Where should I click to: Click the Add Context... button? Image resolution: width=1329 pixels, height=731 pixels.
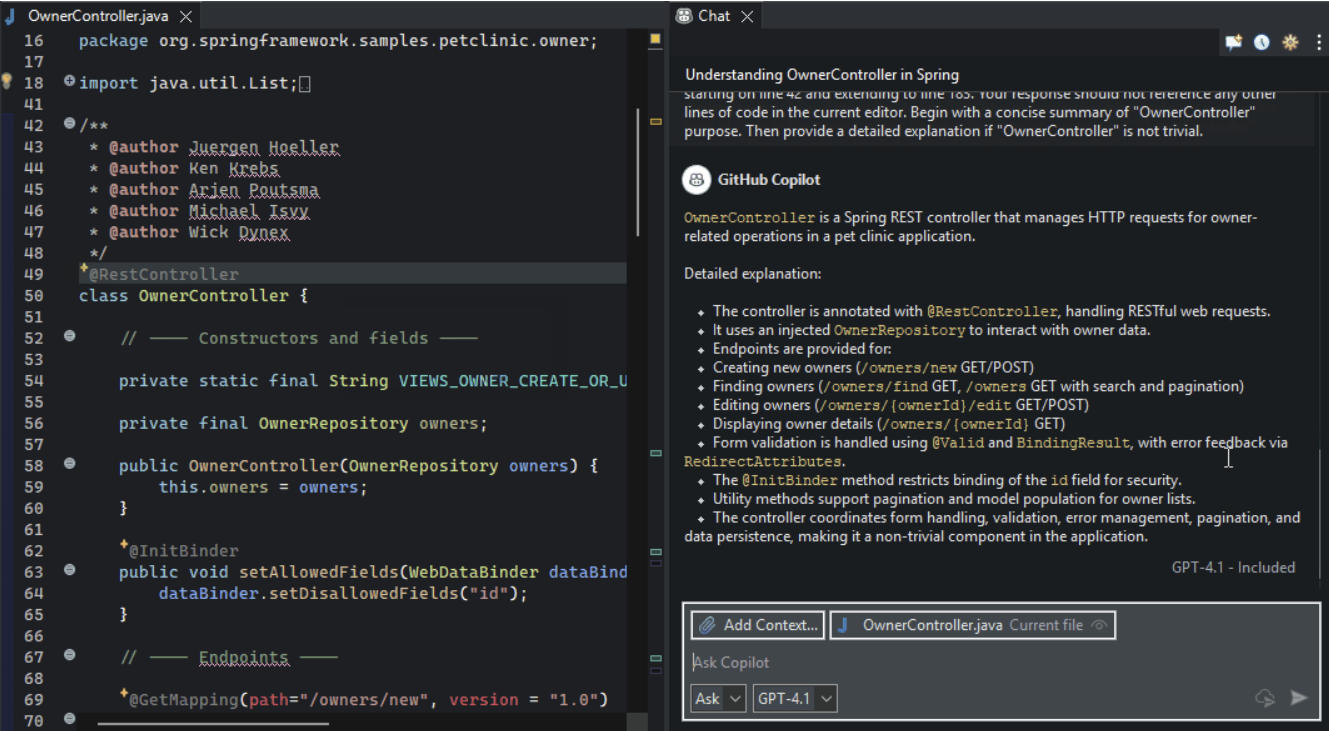(758, 625)
